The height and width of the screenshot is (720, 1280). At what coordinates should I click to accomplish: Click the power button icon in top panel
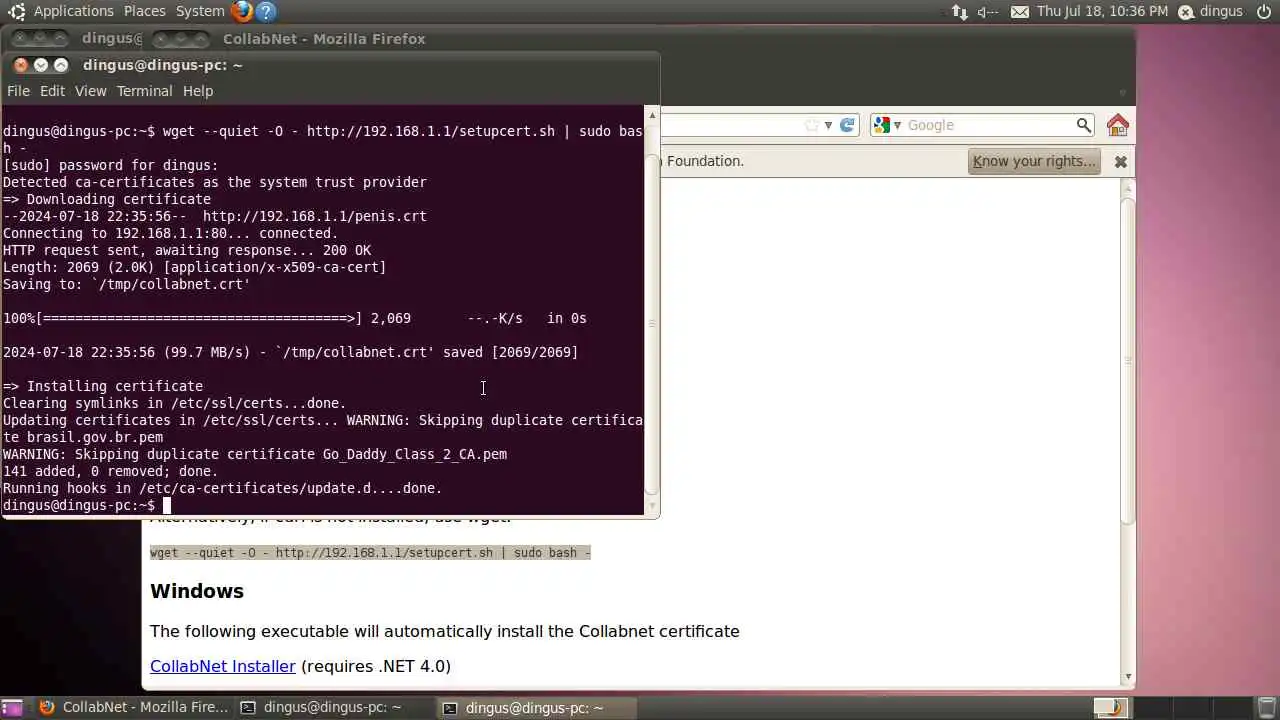(1264, 11)
